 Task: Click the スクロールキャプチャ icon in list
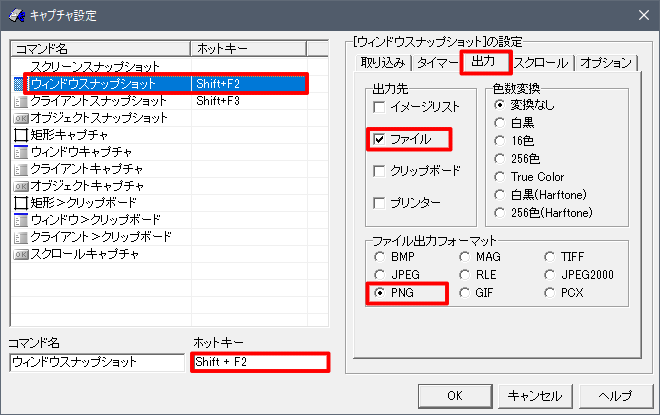point(20,254)
